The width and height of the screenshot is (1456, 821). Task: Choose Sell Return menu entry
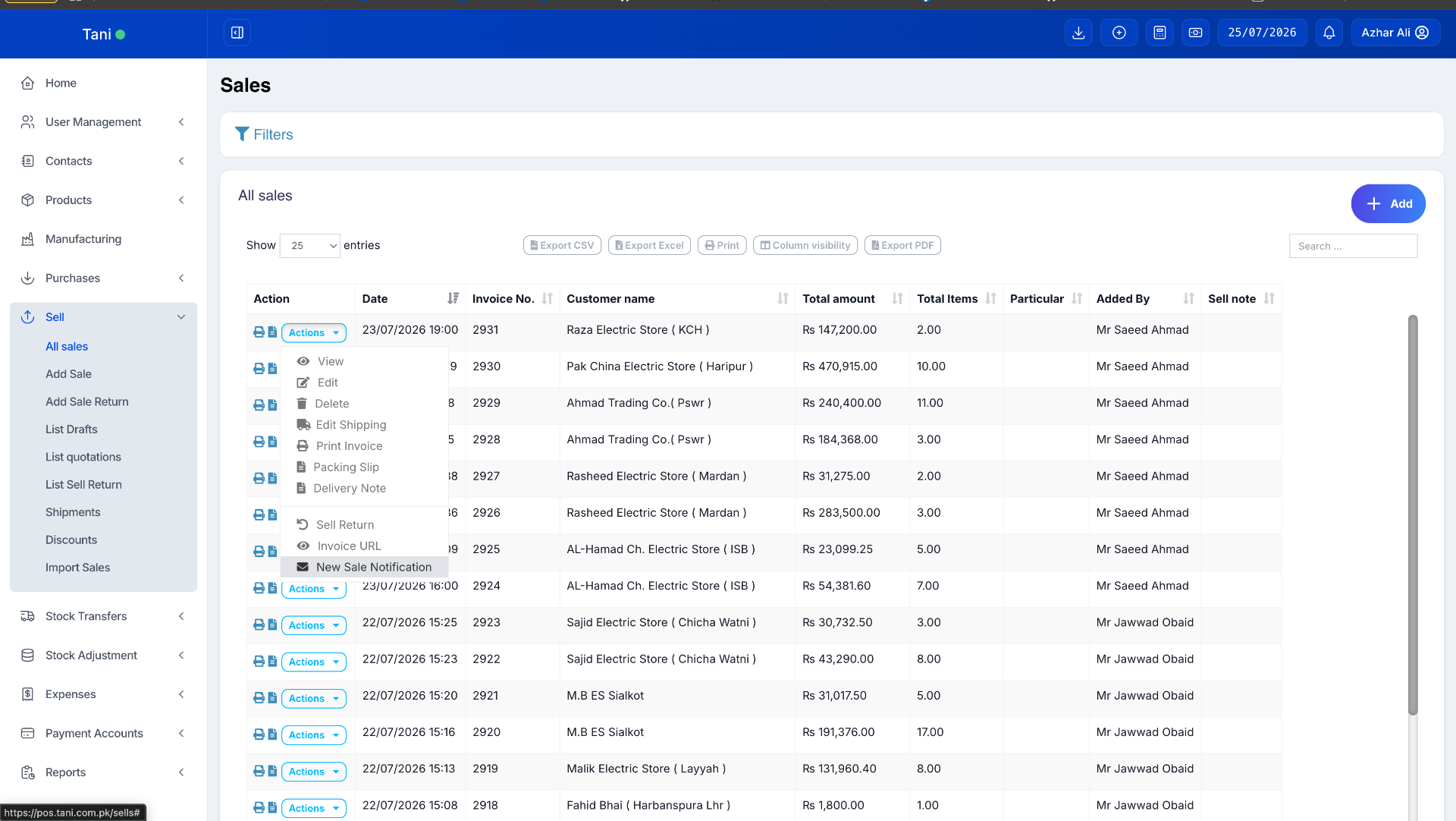[x=364, y=525]
